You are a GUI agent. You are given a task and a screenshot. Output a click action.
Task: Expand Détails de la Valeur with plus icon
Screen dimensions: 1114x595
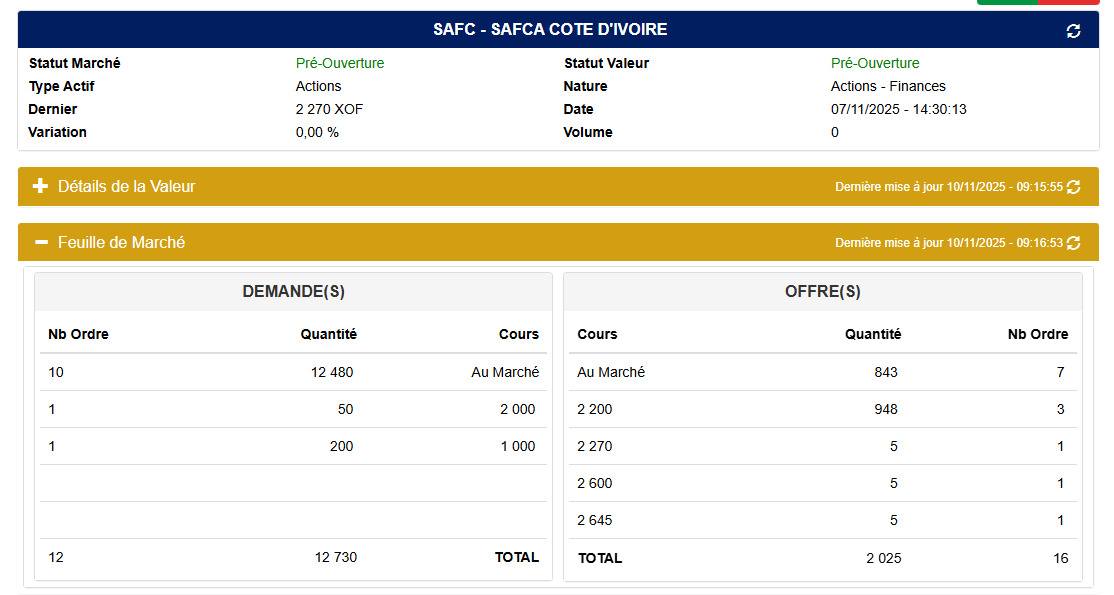(40, 186)
